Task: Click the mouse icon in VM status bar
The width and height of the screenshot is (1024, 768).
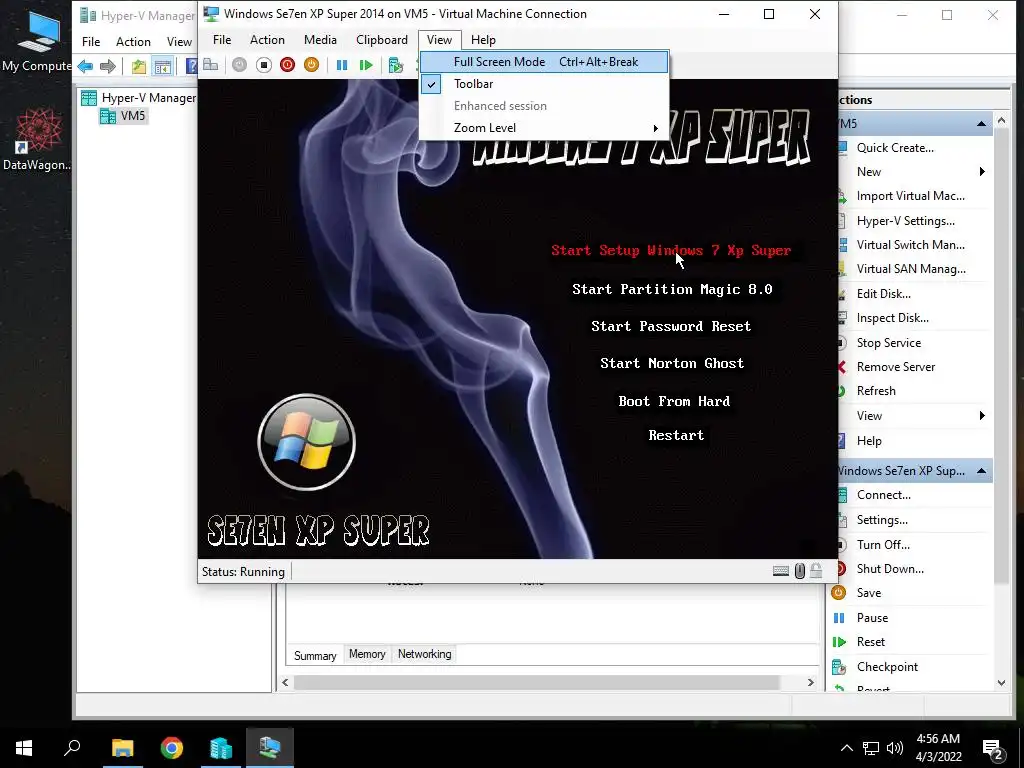Action: coord(800,571)
